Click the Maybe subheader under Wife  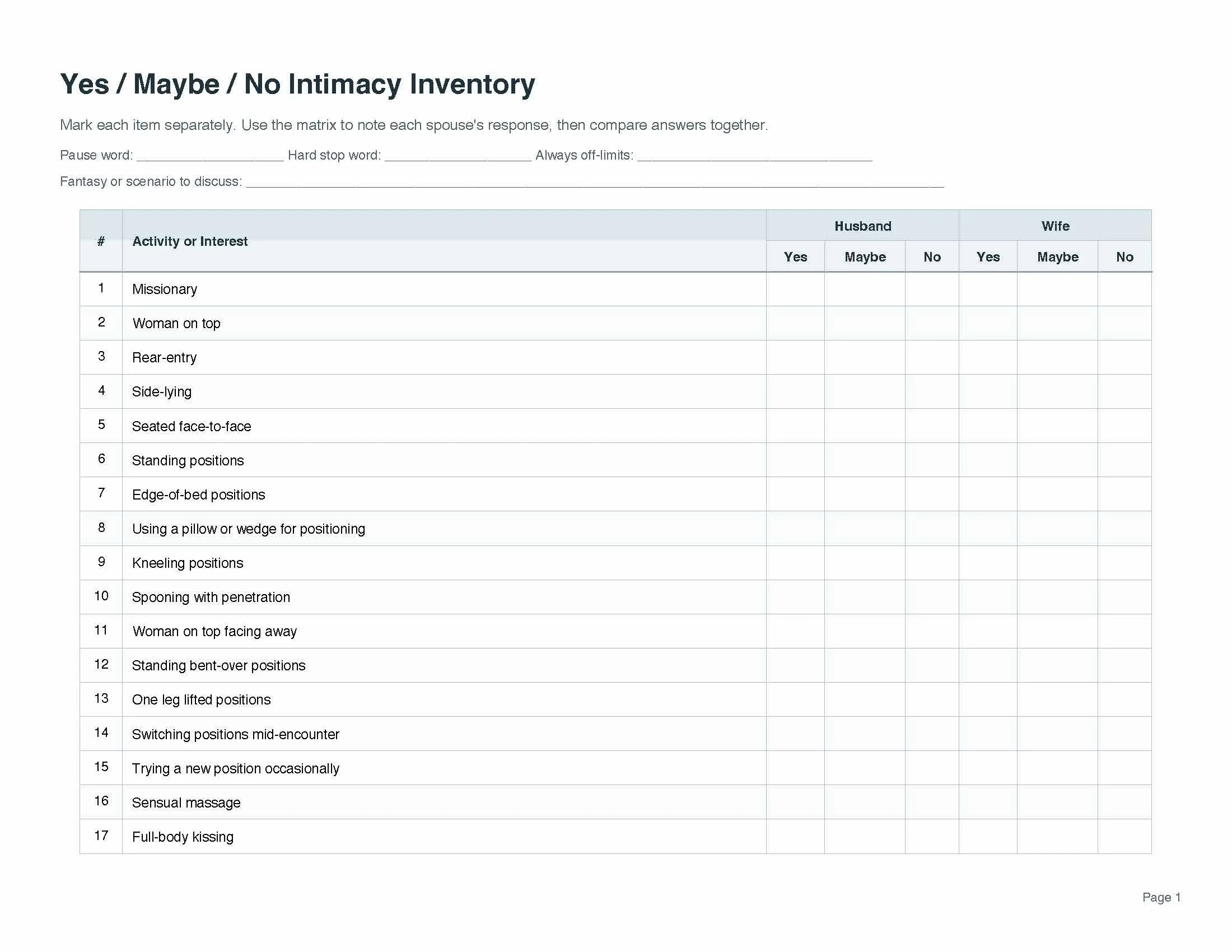click(1057, 257)
